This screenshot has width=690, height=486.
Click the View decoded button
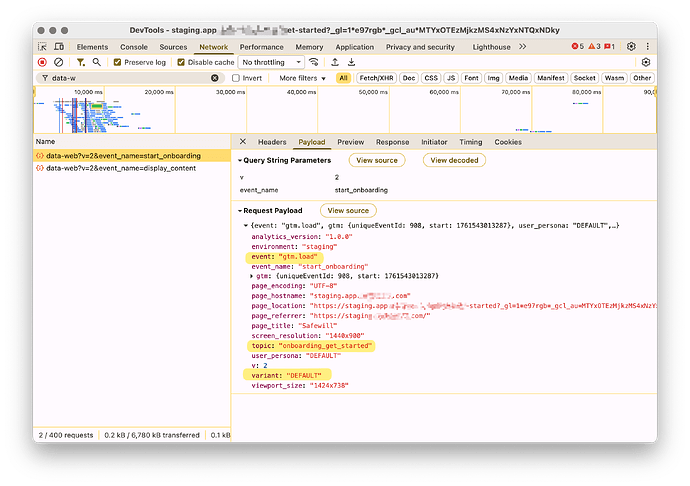(x=453, y=160)
